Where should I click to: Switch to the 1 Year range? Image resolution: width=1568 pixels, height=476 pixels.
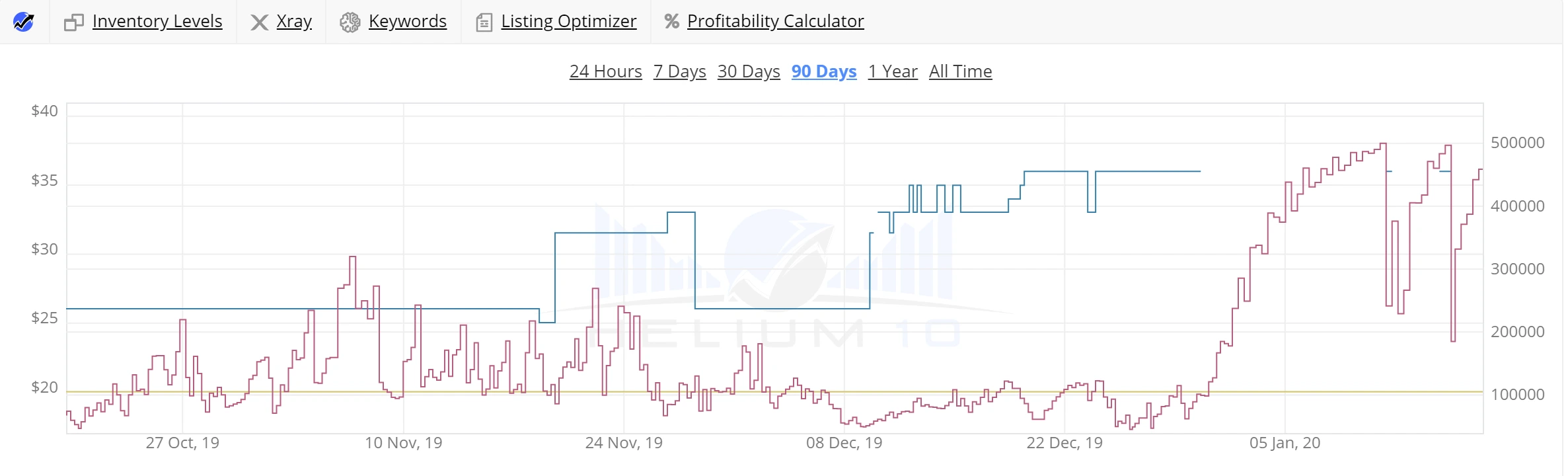click(893, 71)
